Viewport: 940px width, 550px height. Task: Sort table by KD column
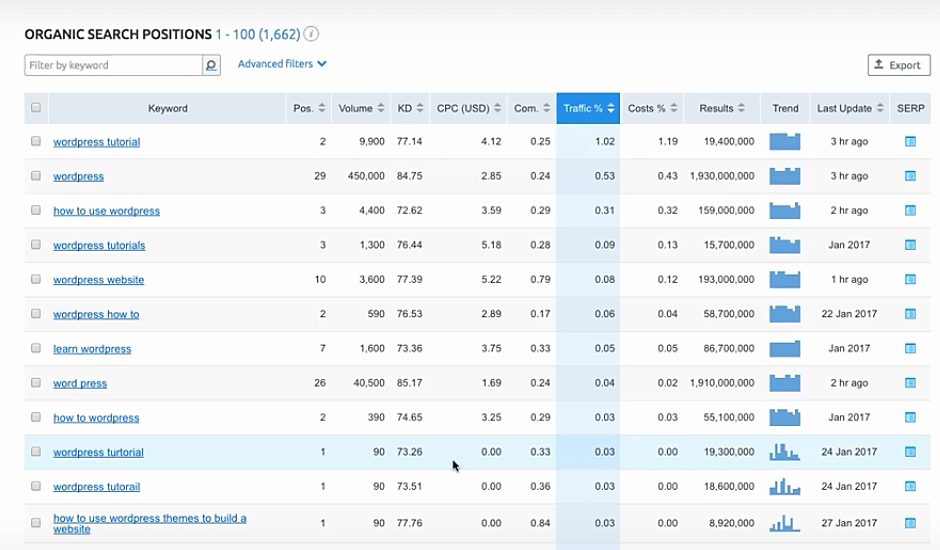coord(410,108)
